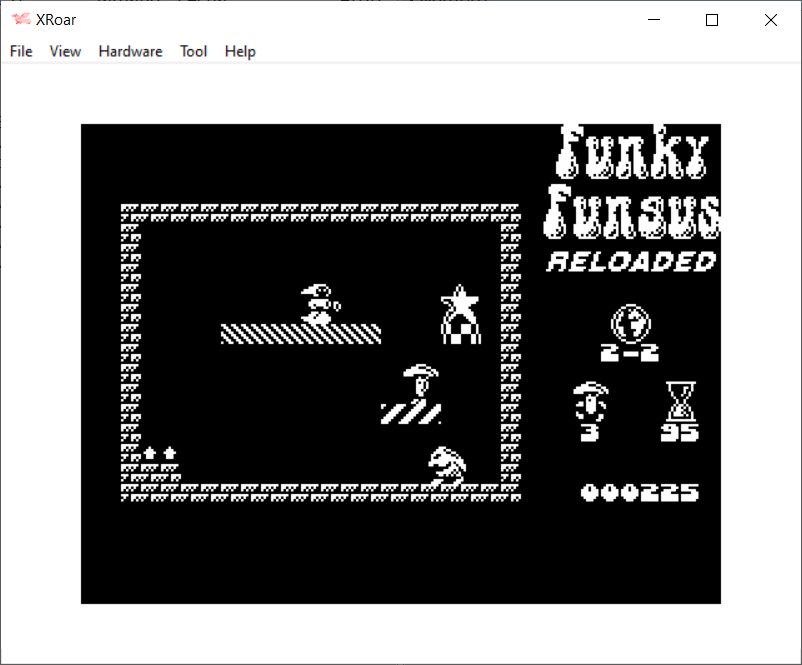The height and width of the screenshot is (665, 802).
Task: Click the mushroom face lives icon
Action: [589, 401]
